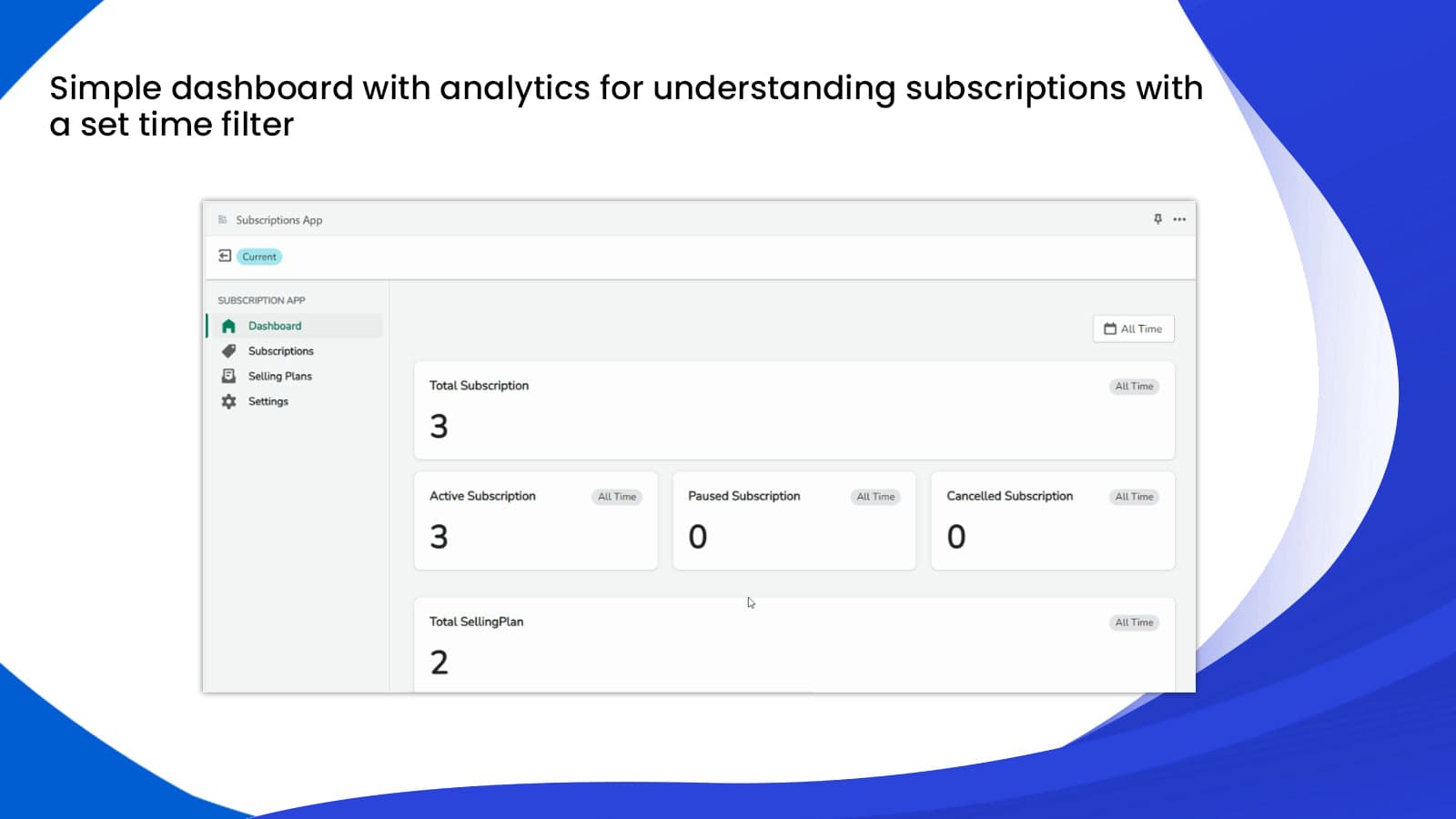
Task: Click All Time badge on Paused Subscription
Action: pyautogui.click(x=875, y=497)
